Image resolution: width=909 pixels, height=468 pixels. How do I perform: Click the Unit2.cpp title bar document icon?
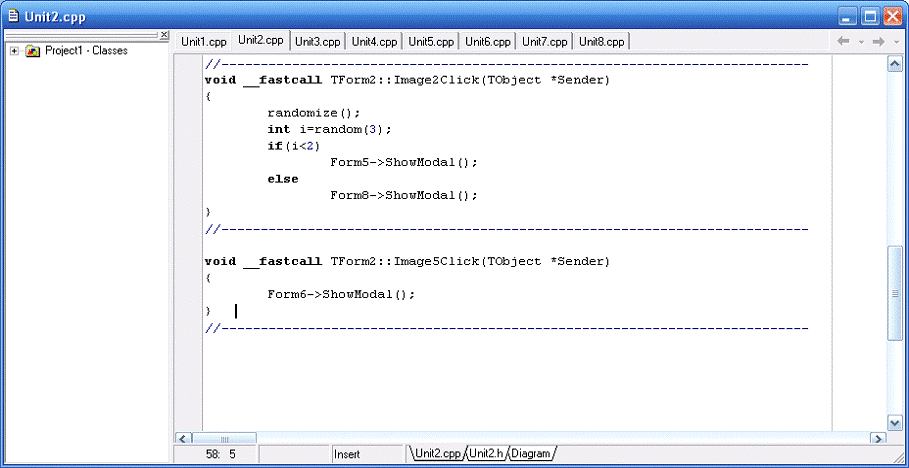click(12, 15)
